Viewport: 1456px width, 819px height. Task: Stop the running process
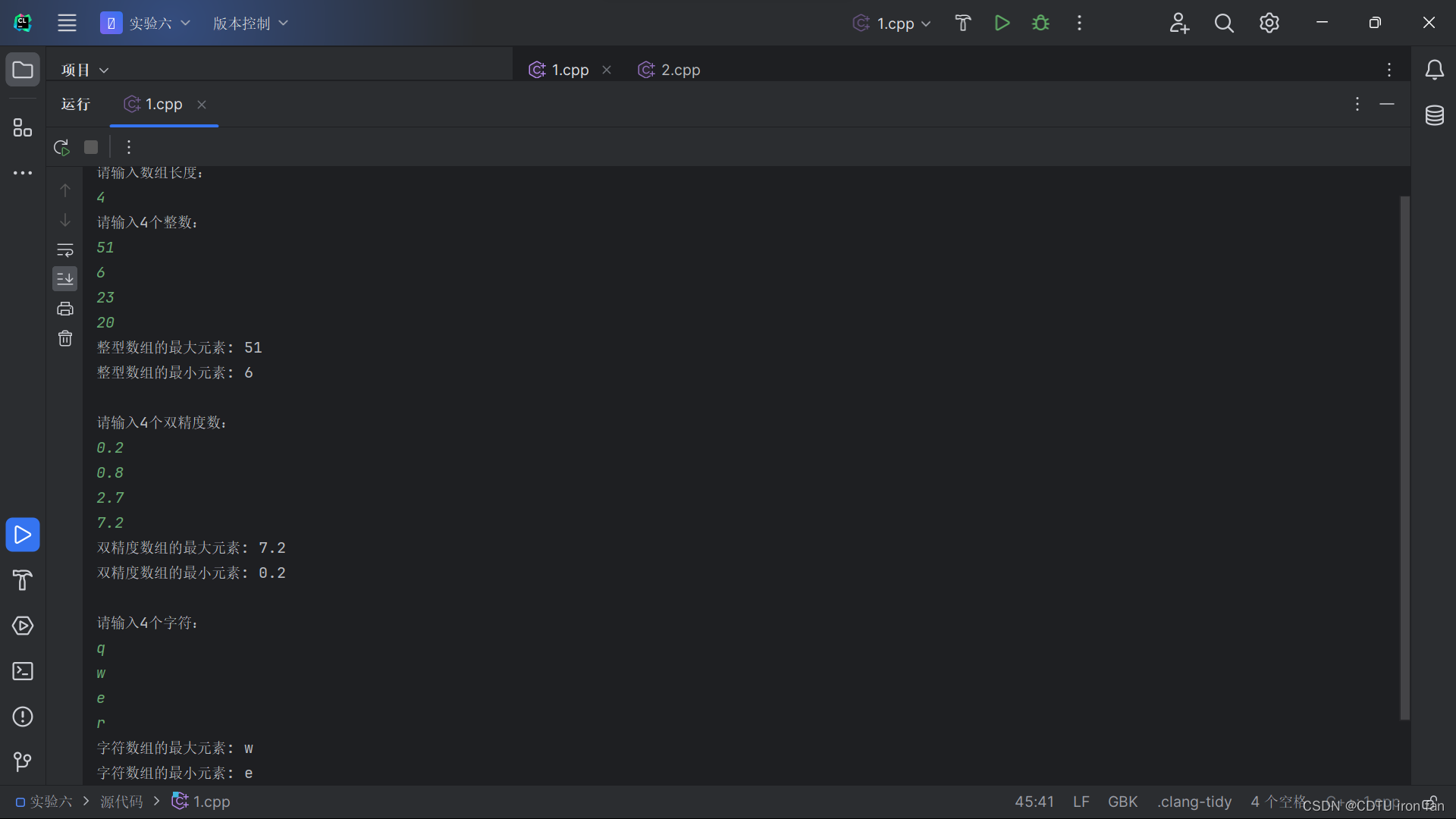tap(91, 147)
